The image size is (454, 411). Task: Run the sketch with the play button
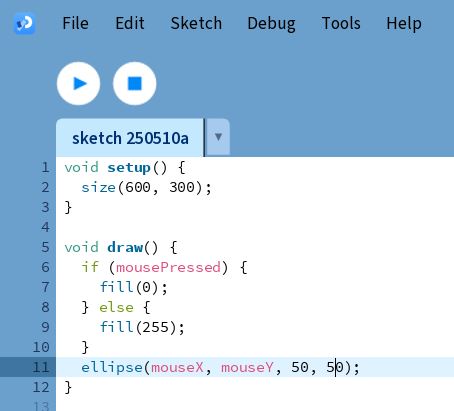tap(78, 83)
